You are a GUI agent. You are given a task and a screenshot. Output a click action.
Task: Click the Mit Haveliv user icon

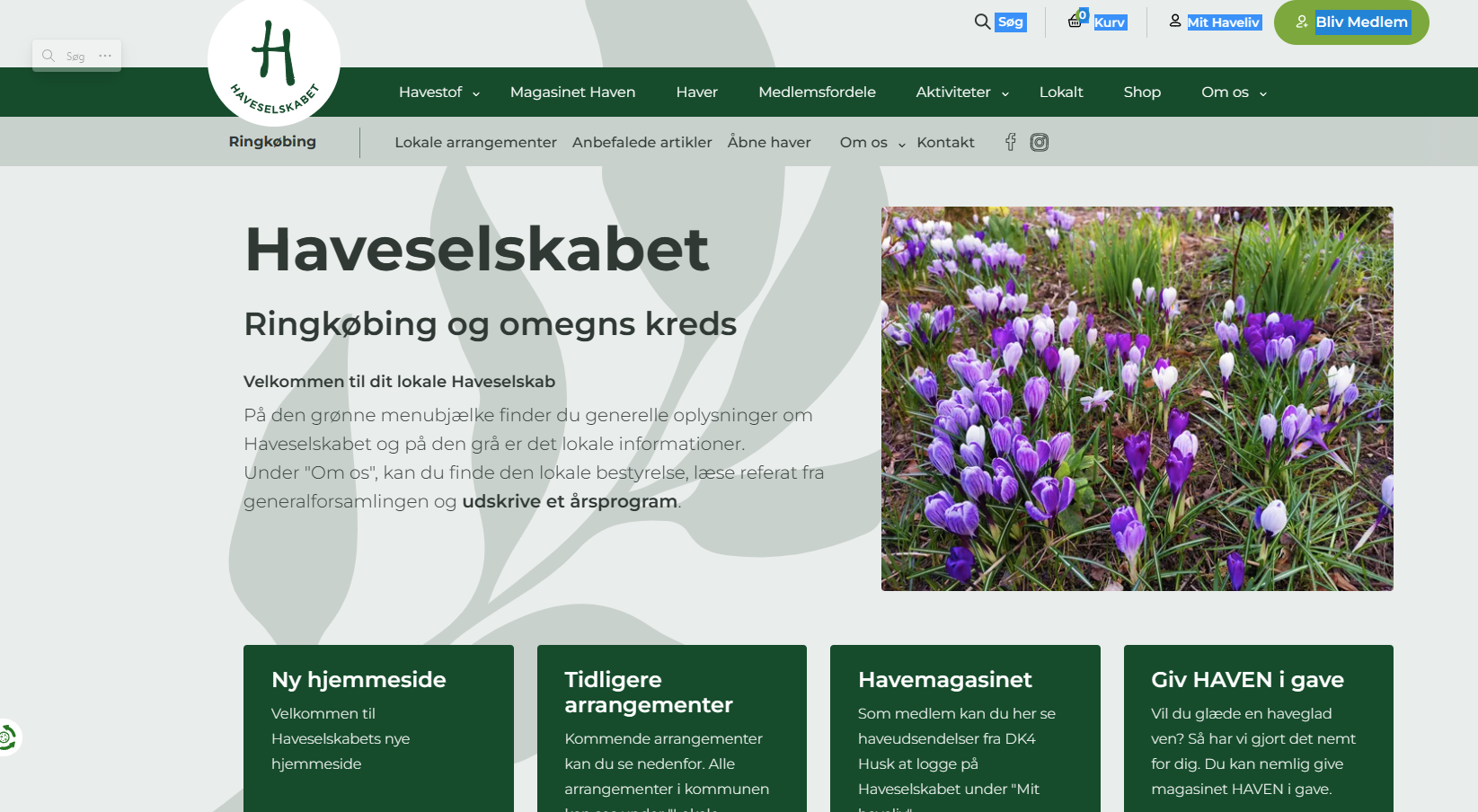point(1175,21)
